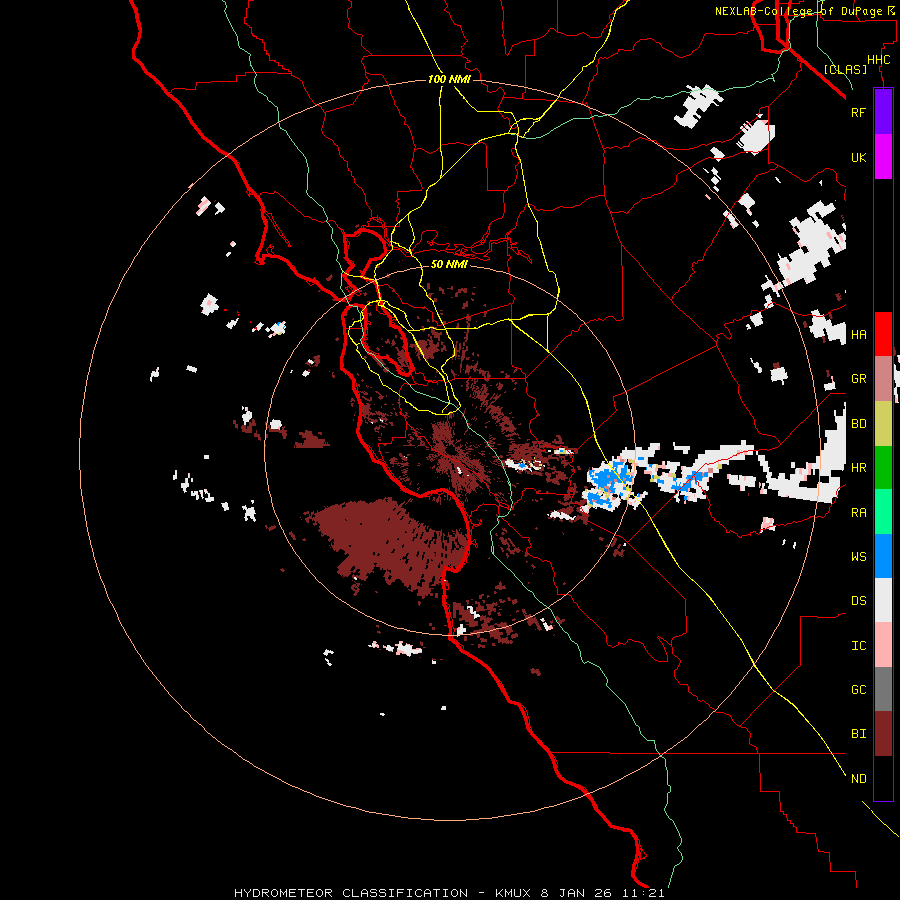The height and width of the screenshot is (900, 900).
Task: Click the '100 NMI' range ring label
Action: point(449,79)
